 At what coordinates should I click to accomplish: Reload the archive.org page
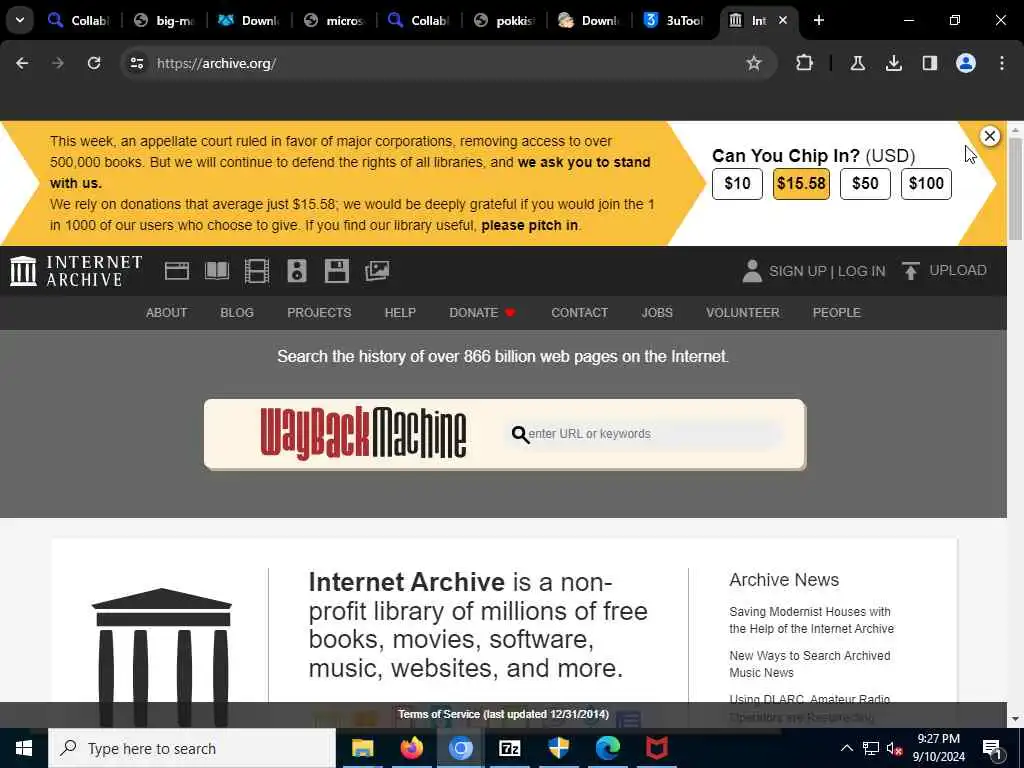(94, 63)
